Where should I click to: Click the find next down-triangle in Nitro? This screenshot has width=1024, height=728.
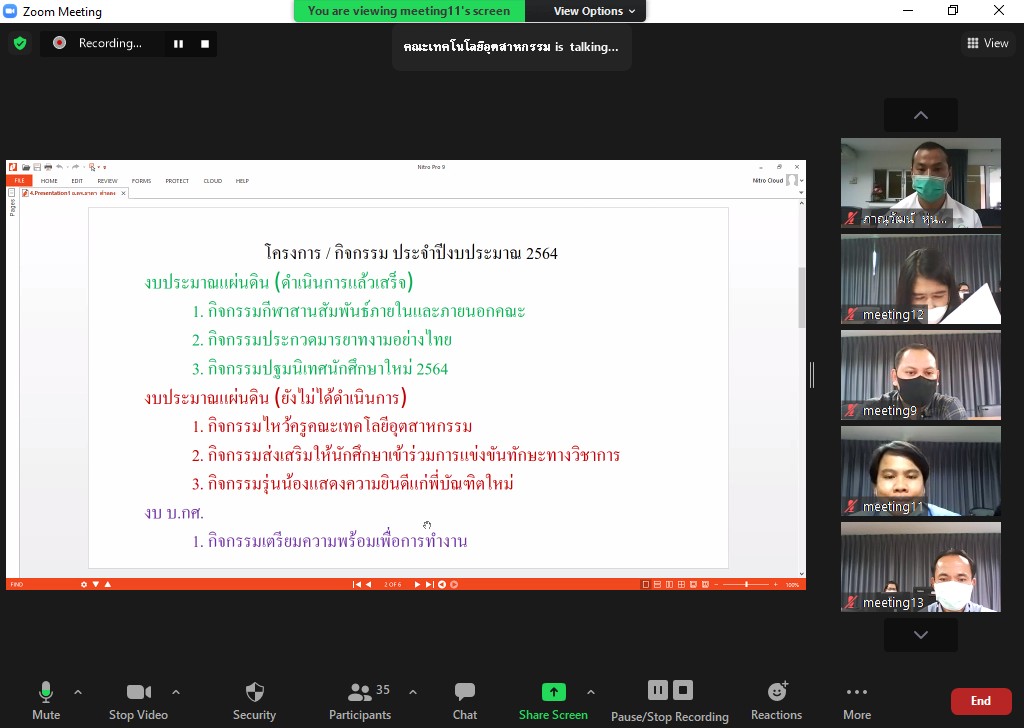[96, 584]
